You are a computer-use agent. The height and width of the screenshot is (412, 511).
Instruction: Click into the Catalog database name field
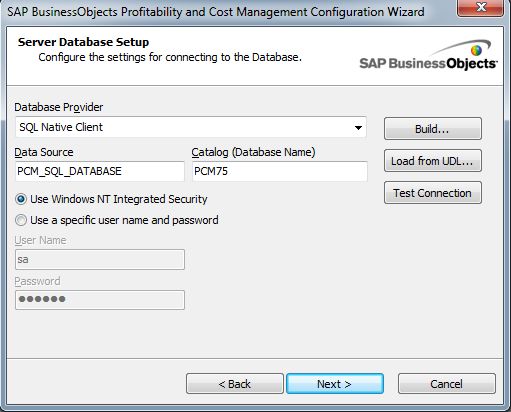[280, 171]
